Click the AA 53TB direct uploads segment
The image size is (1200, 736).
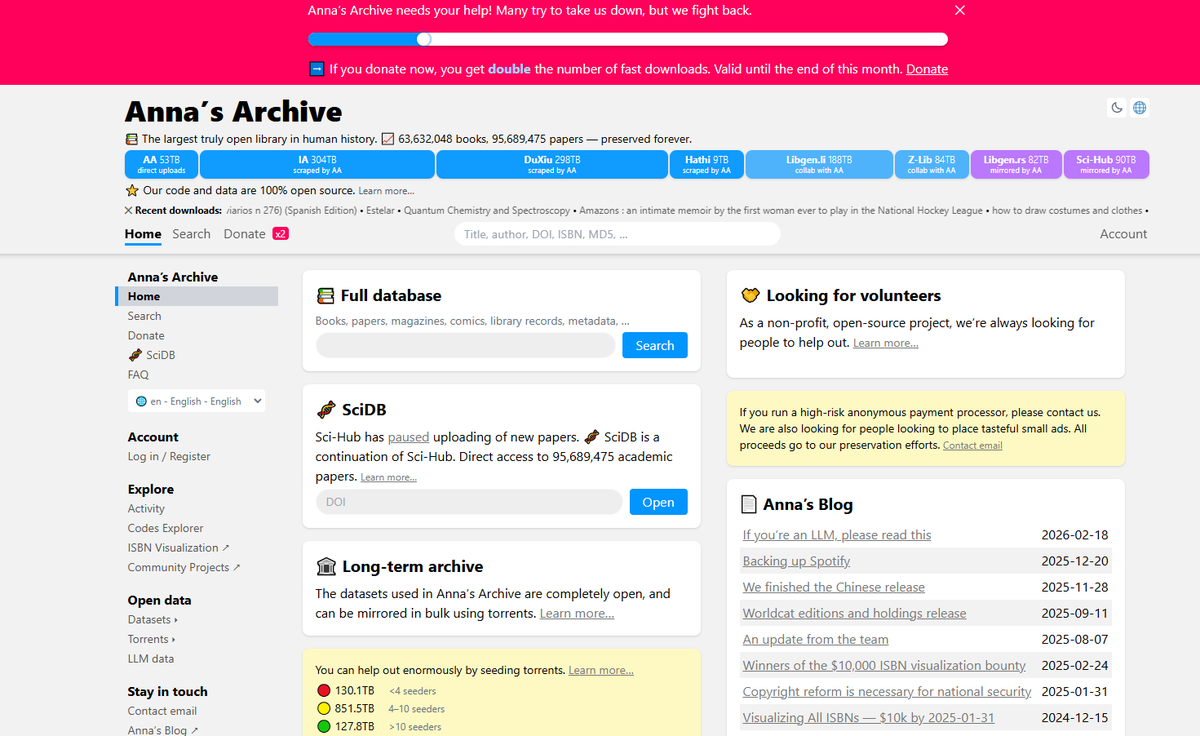pos(162,164)
